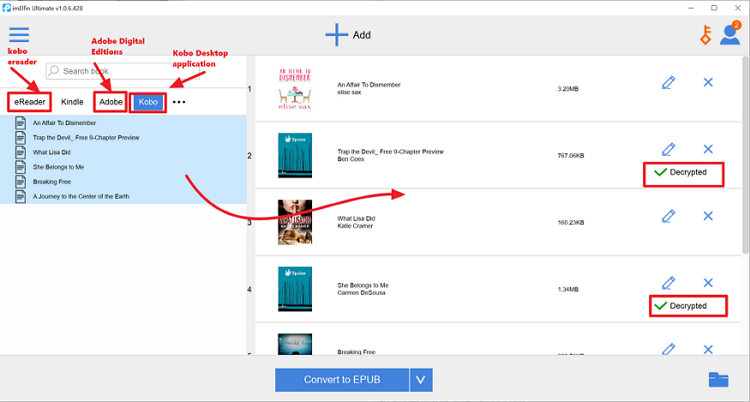Select She Belongs to Me in sidebar
Viewport: 750px width, 402px height.
(58, 167)
